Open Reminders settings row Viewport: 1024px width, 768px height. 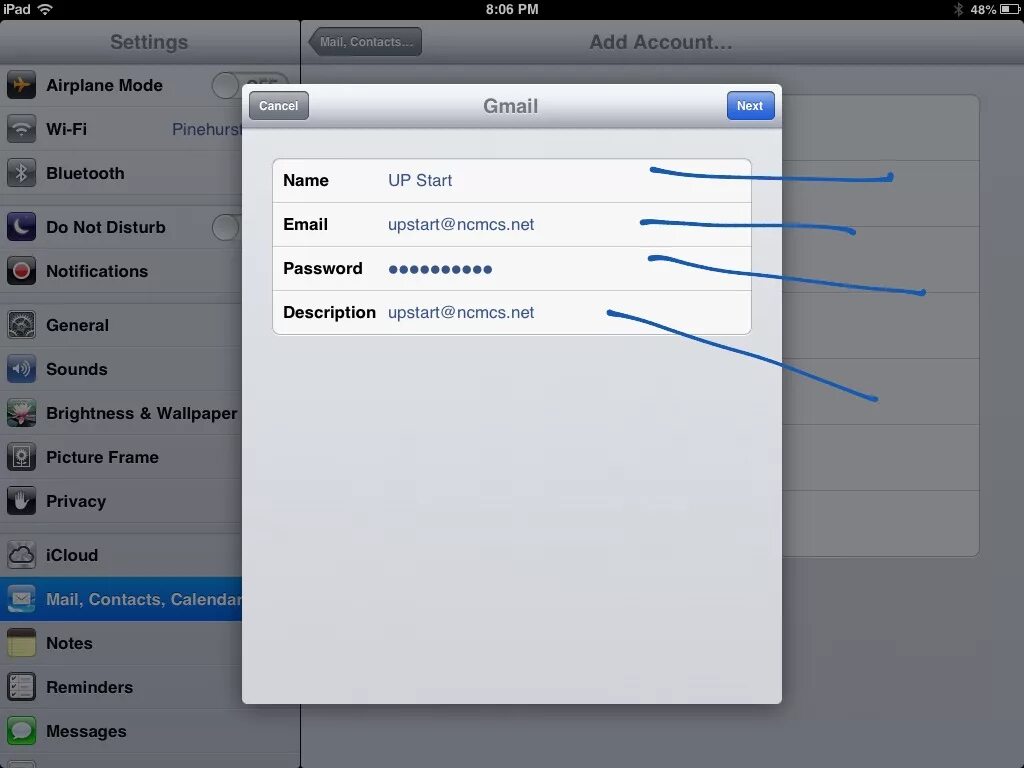[121, 687]
